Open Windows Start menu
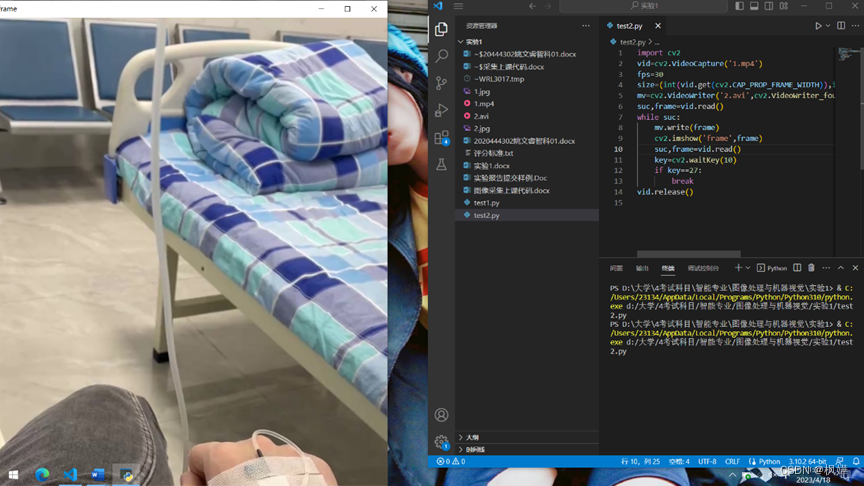This screenshot has width=864, height=486. (14, 474)
